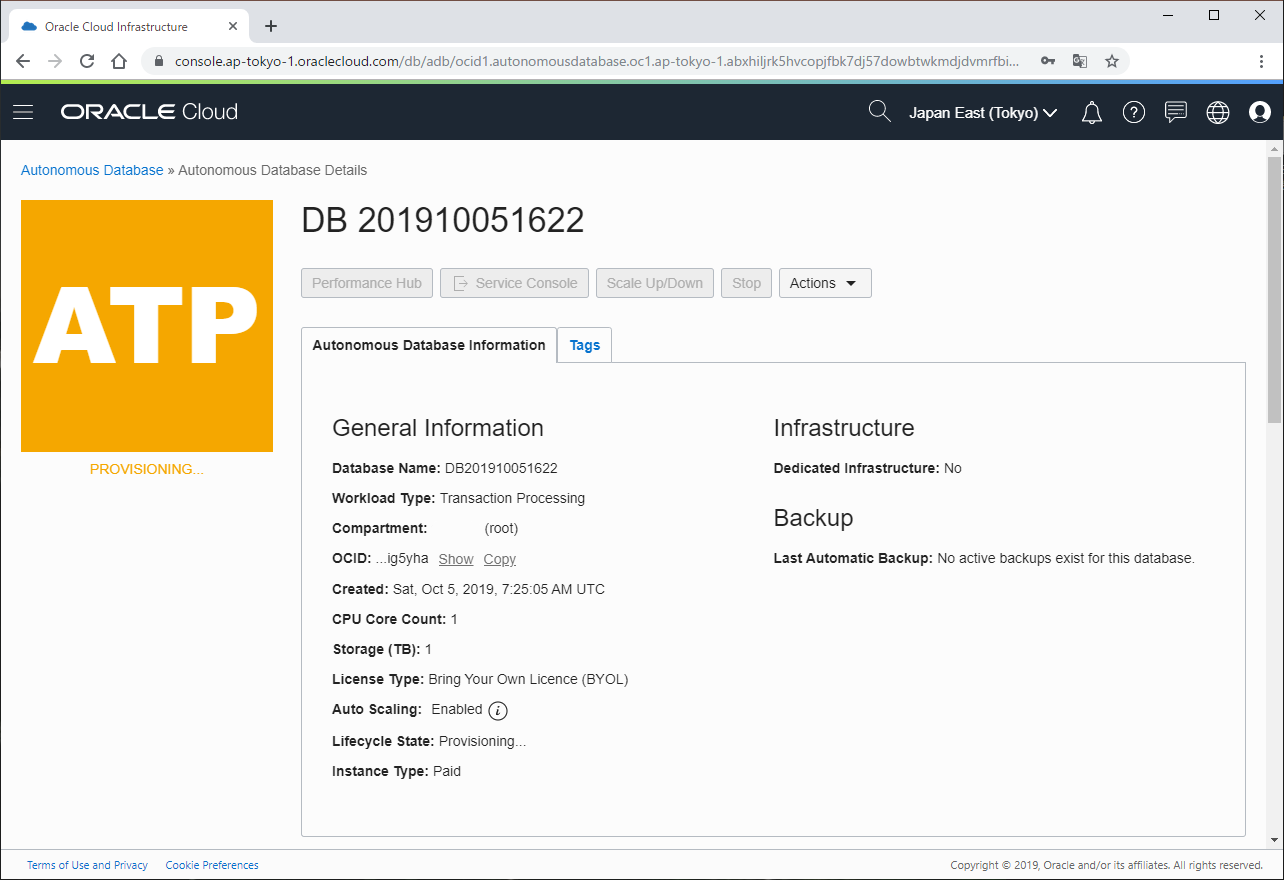Open Chrome three-dot menu
The image size is (1284, 880).
click(x=1261, y=61)
